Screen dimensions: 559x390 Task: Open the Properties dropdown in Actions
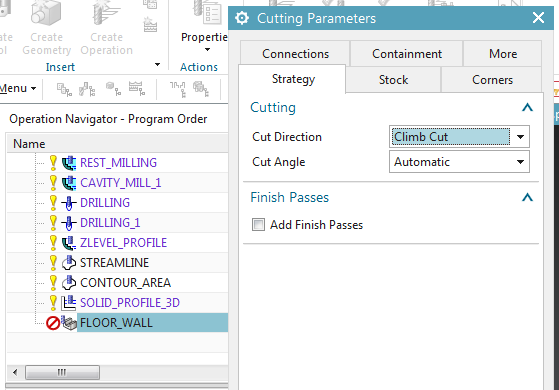pos(204,42)
